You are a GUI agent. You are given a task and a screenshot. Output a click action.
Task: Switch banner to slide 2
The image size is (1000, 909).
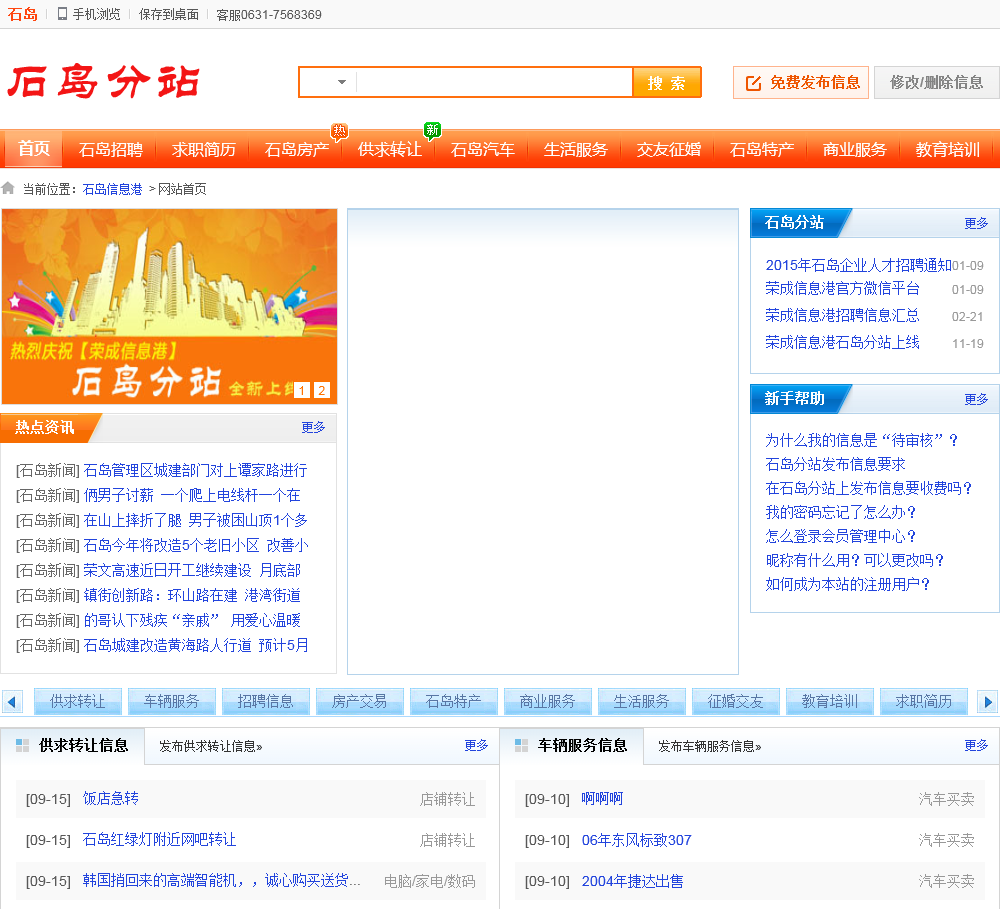pyautogui.click(x=322, y=390)
